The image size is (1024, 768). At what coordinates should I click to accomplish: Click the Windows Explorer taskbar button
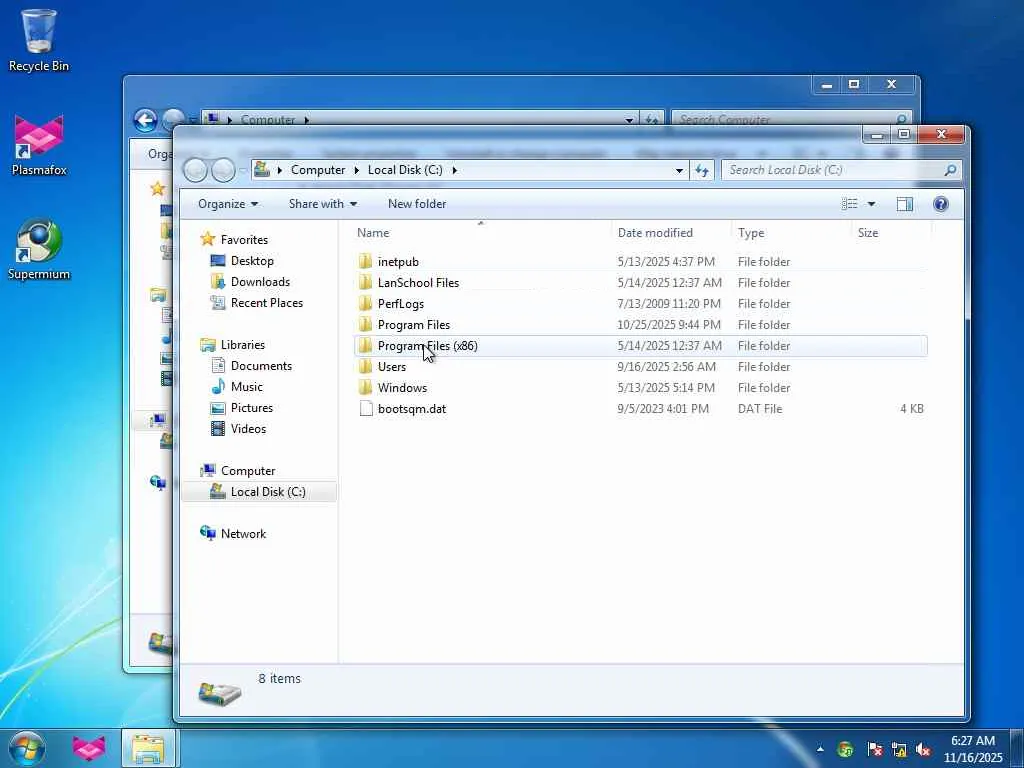tap(148, 748)
